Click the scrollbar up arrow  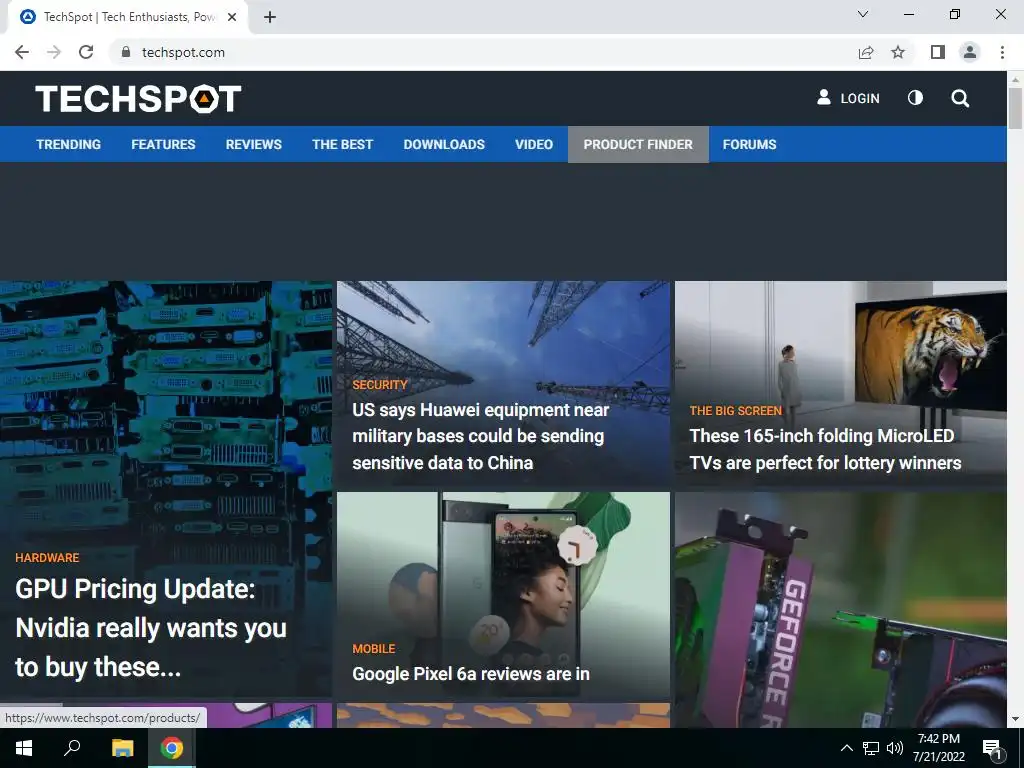1015,79
